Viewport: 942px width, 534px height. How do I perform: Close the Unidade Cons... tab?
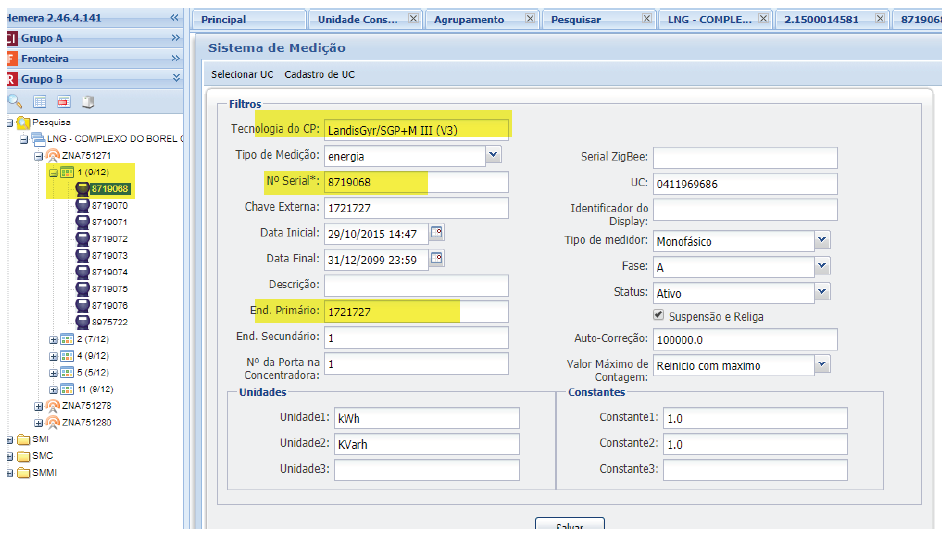[414, 19]
